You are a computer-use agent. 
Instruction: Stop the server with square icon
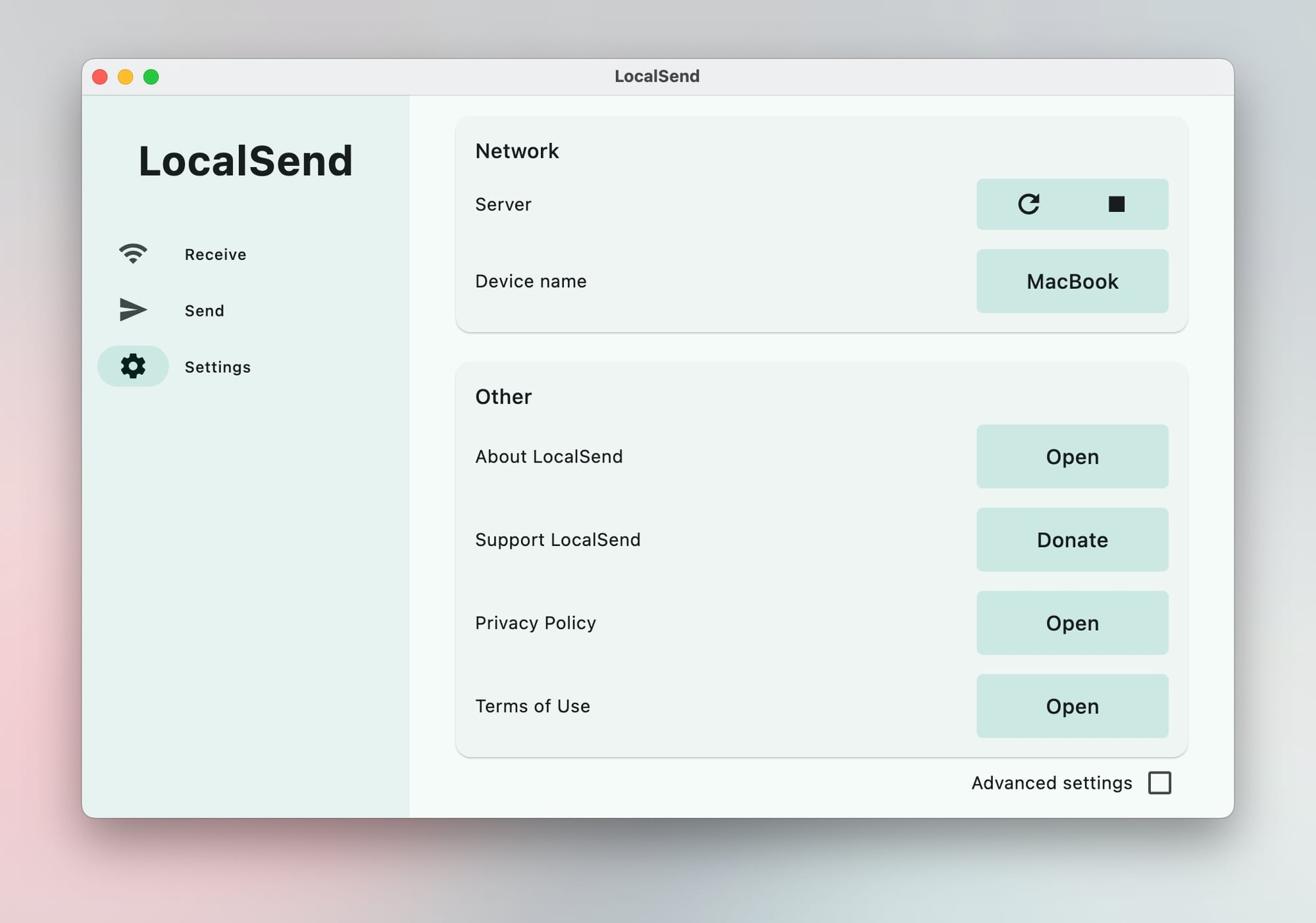point(1116,204)
